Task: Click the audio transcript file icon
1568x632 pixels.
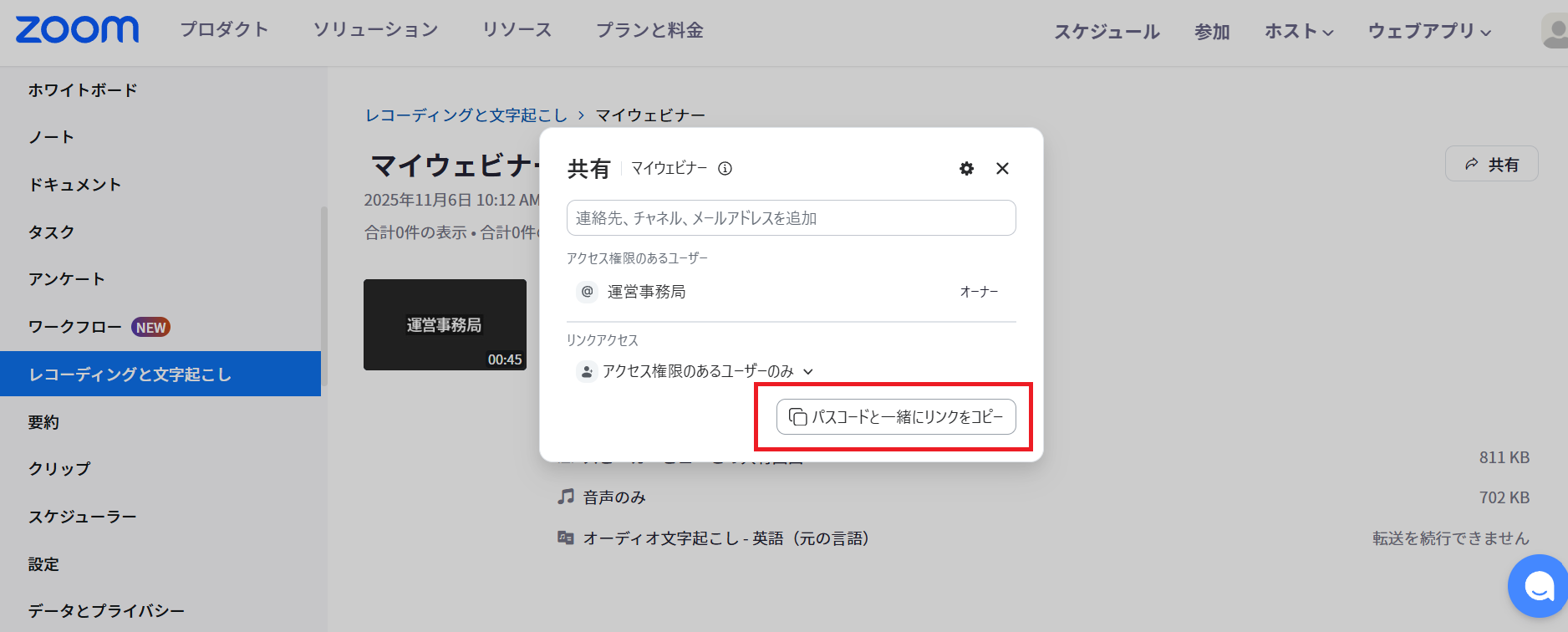Action: tap(566, 538)
